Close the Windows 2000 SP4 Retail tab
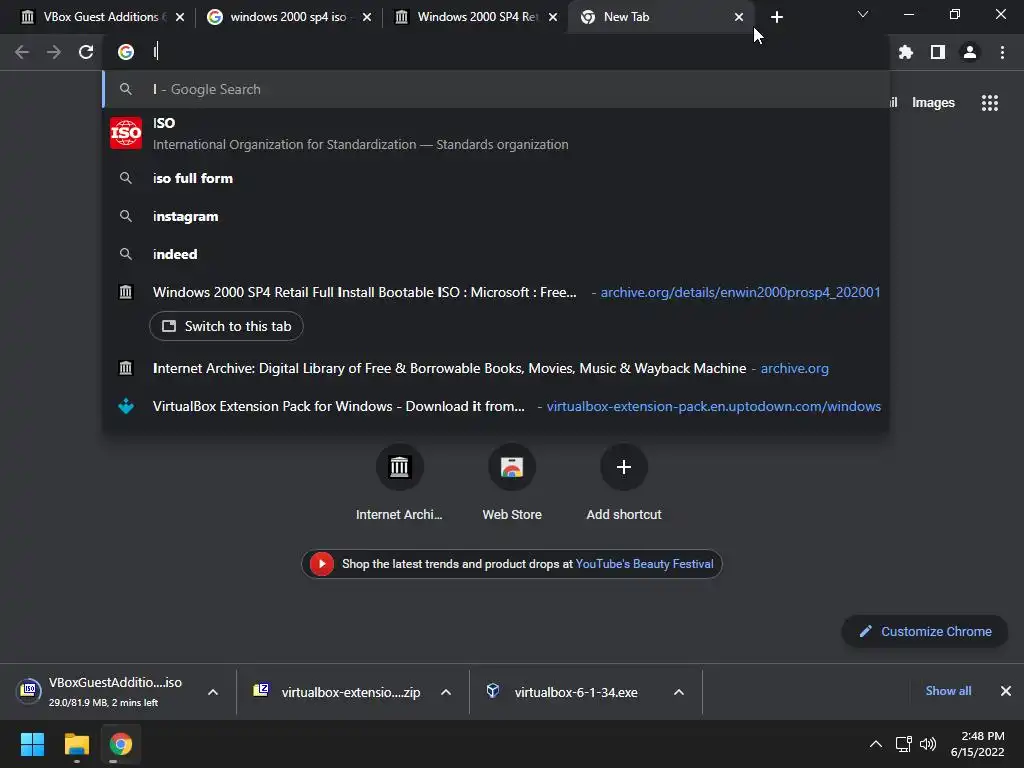The image size is (1024, 768). pyautogui.click(x=553, y=17)
